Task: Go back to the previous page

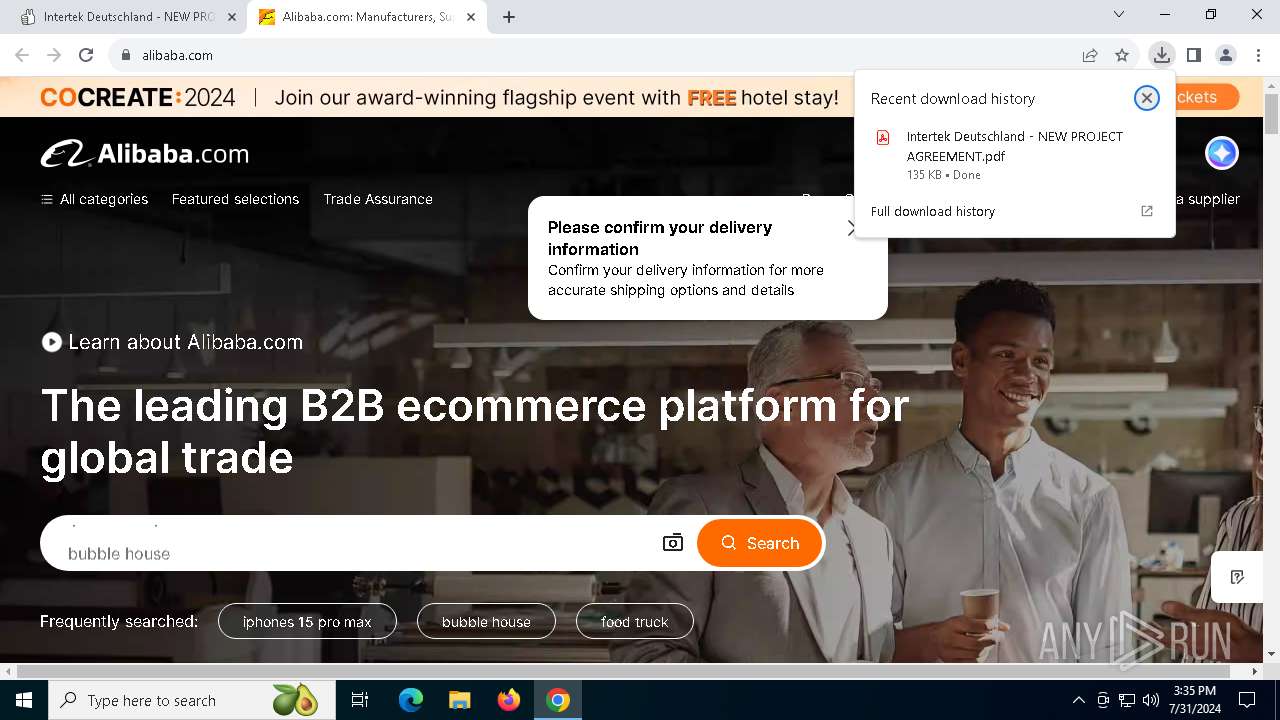Action: tap(22, 56)
